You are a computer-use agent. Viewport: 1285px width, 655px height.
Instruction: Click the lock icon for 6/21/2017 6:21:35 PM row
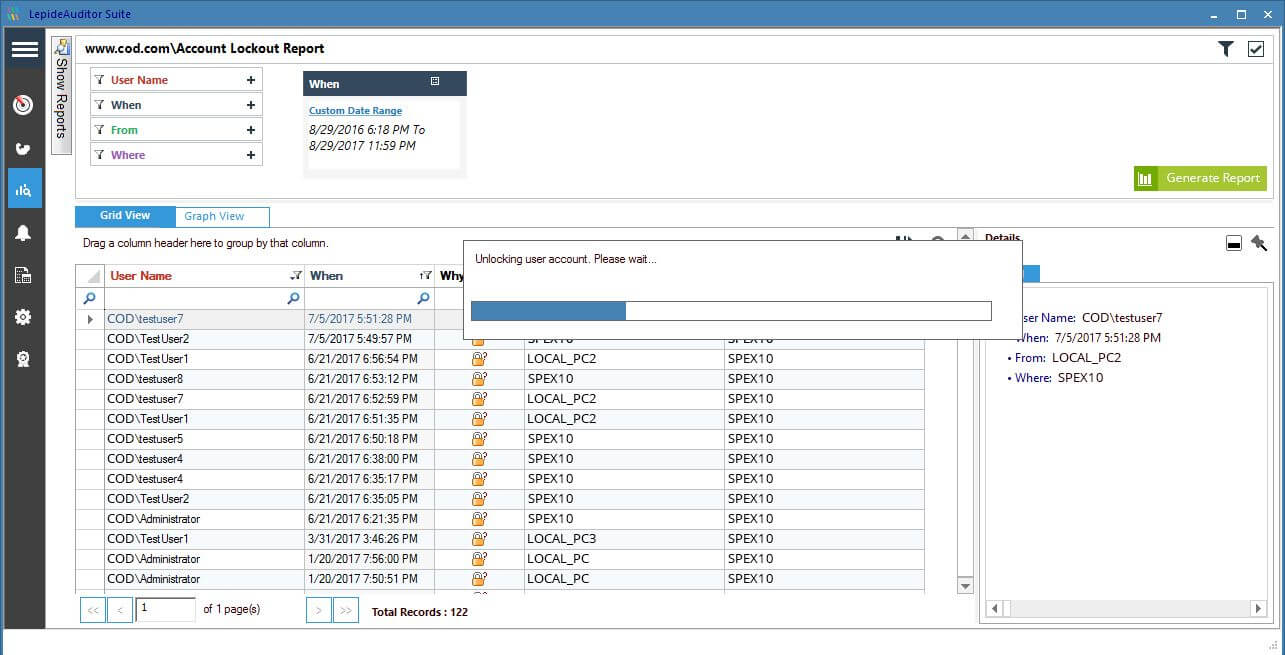click(x=479, y=519)
